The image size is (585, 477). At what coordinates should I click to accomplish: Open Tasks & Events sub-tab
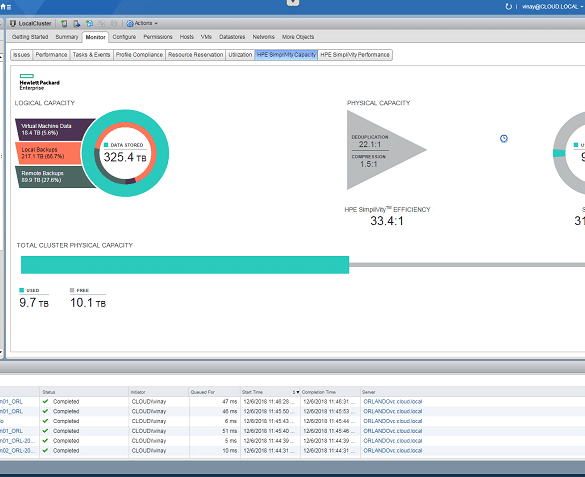pos(91,55)
